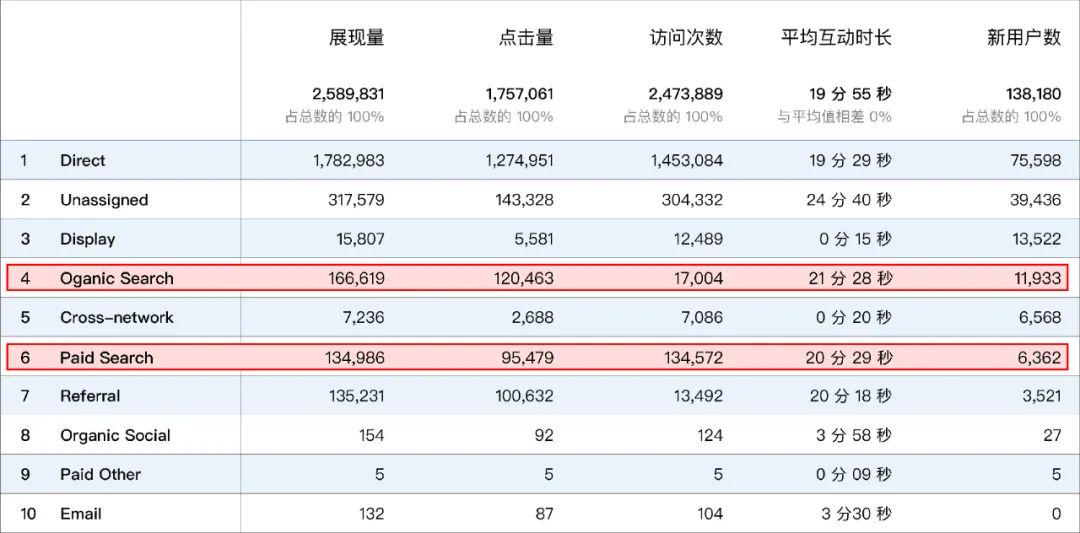Click the total 新用户数 value 138,180
Viewport: 1080px width, 533px height.
click(x=1033, y=94)
